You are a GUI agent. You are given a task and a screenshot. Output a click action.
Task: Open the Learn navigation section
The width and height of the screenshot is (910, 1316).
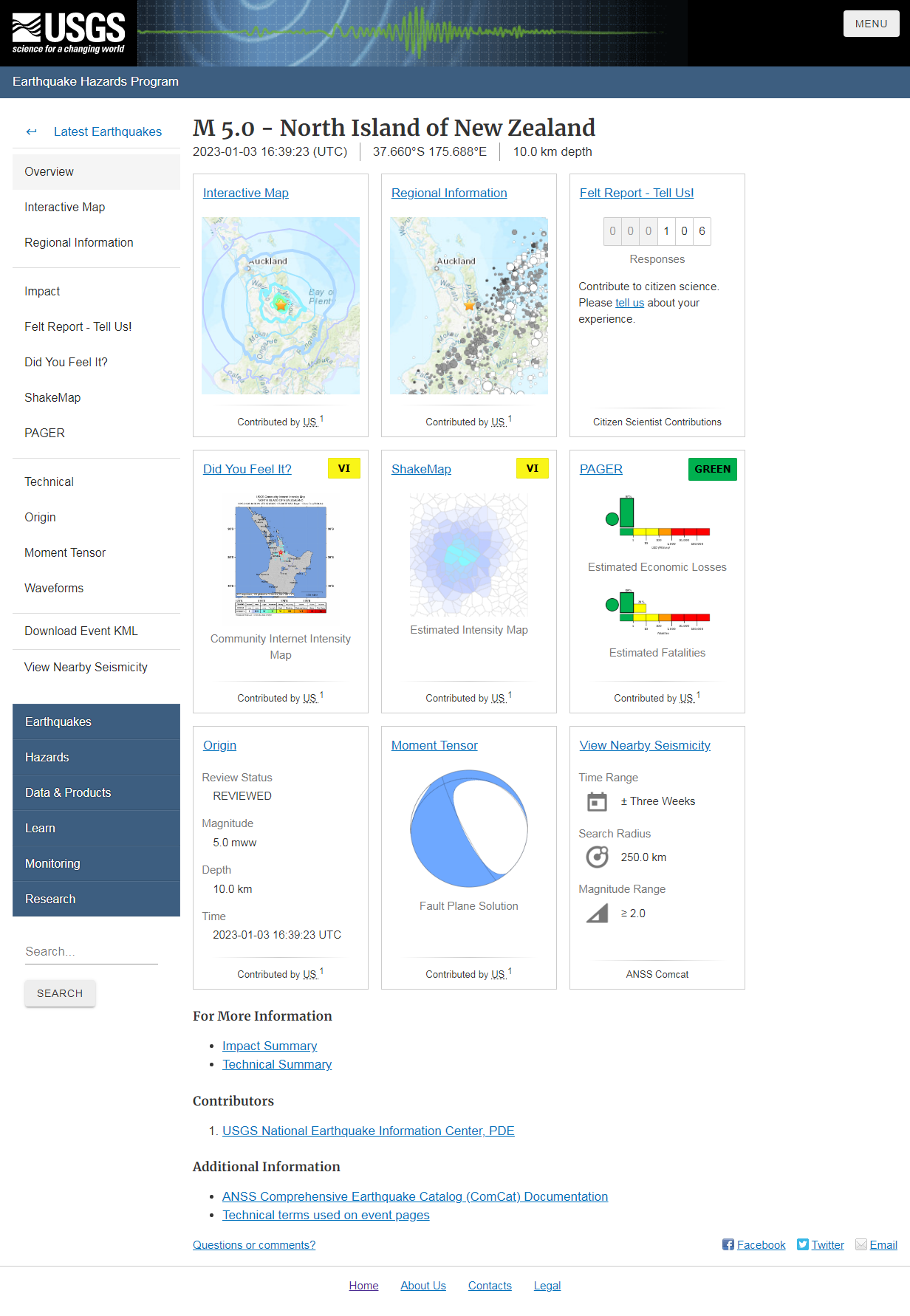(96, 828)
